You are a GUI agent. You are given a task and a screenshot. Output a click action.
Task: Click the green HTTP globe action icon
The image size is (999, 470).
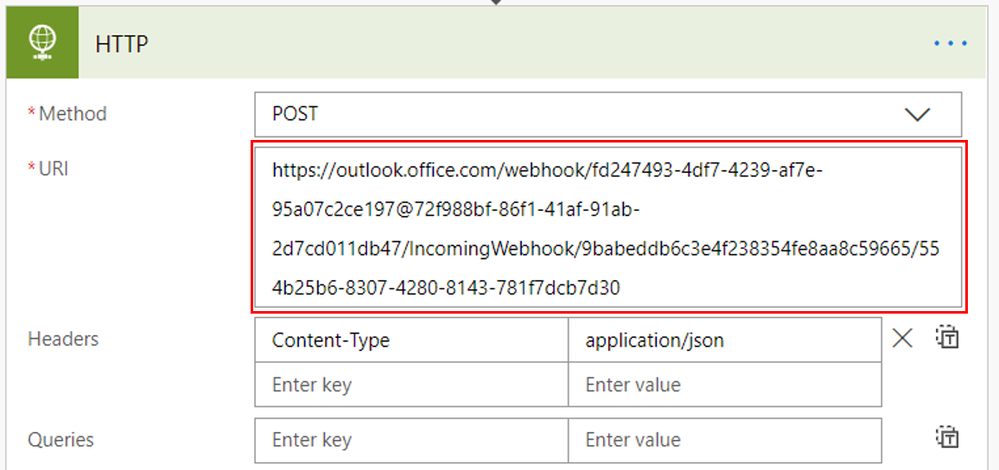tap(42, 43)
